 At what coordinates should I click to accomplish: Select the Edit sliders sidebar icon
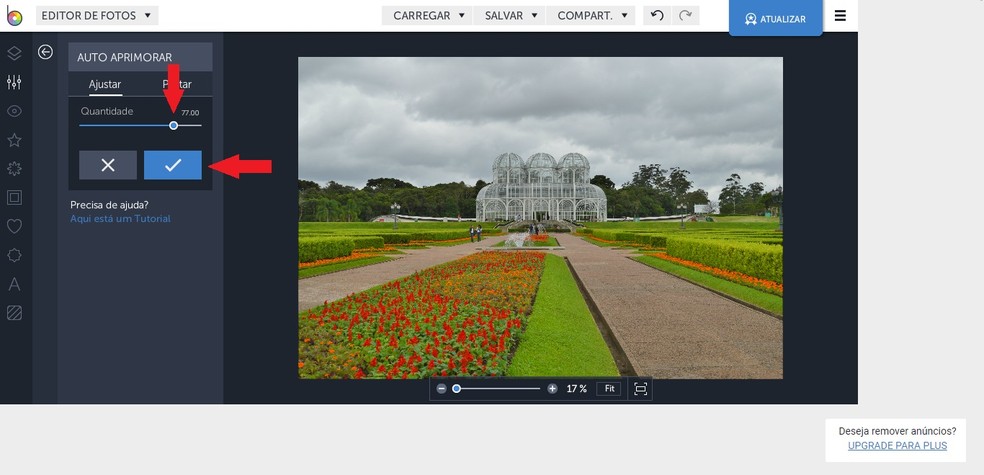click(14, 82)
